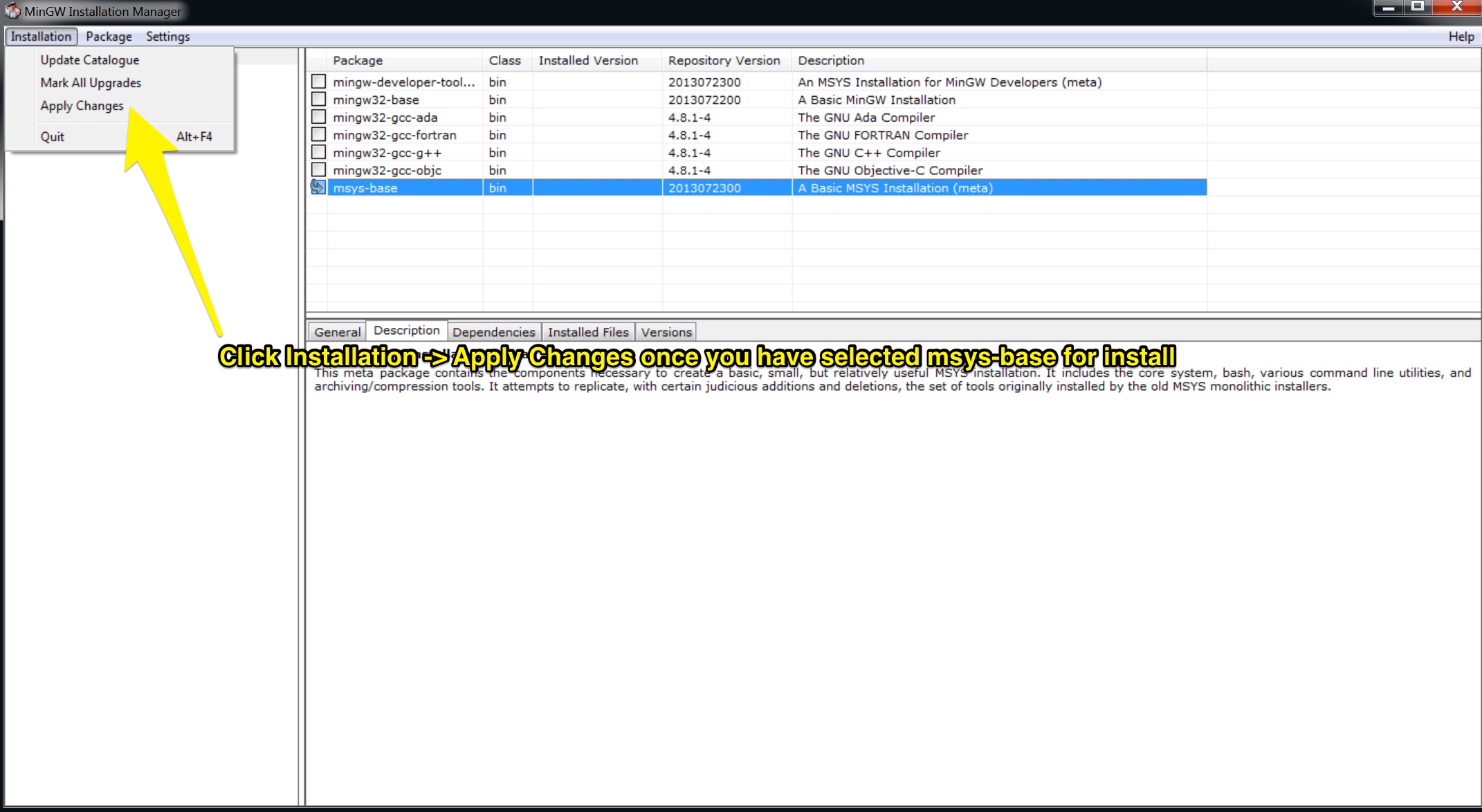Screen dimensions: 1482x812
Task: Toggle the mingw32-gcc-ada checkbox
Action: (x=318, y=117)
